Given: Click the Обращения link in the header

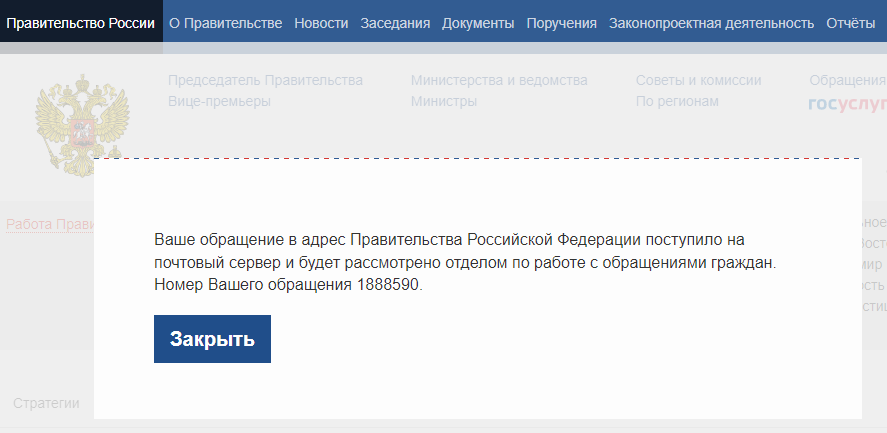Looking at the screenshot, I should (x=847, y=80).
